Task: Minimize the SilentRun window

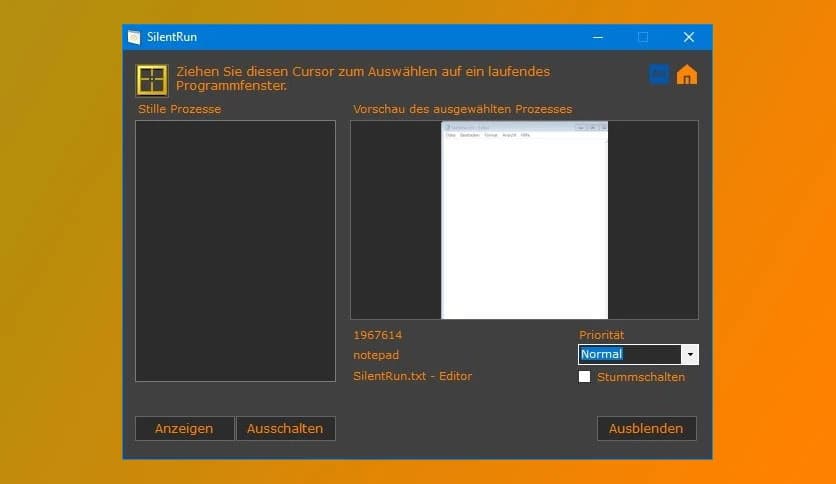Action: pos(598,37)
